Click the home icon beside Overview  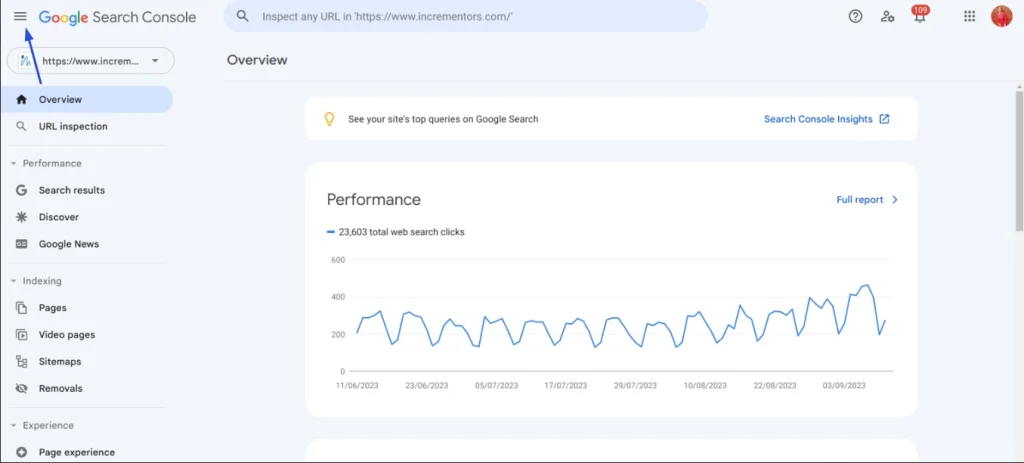click(x=22, y=100)
